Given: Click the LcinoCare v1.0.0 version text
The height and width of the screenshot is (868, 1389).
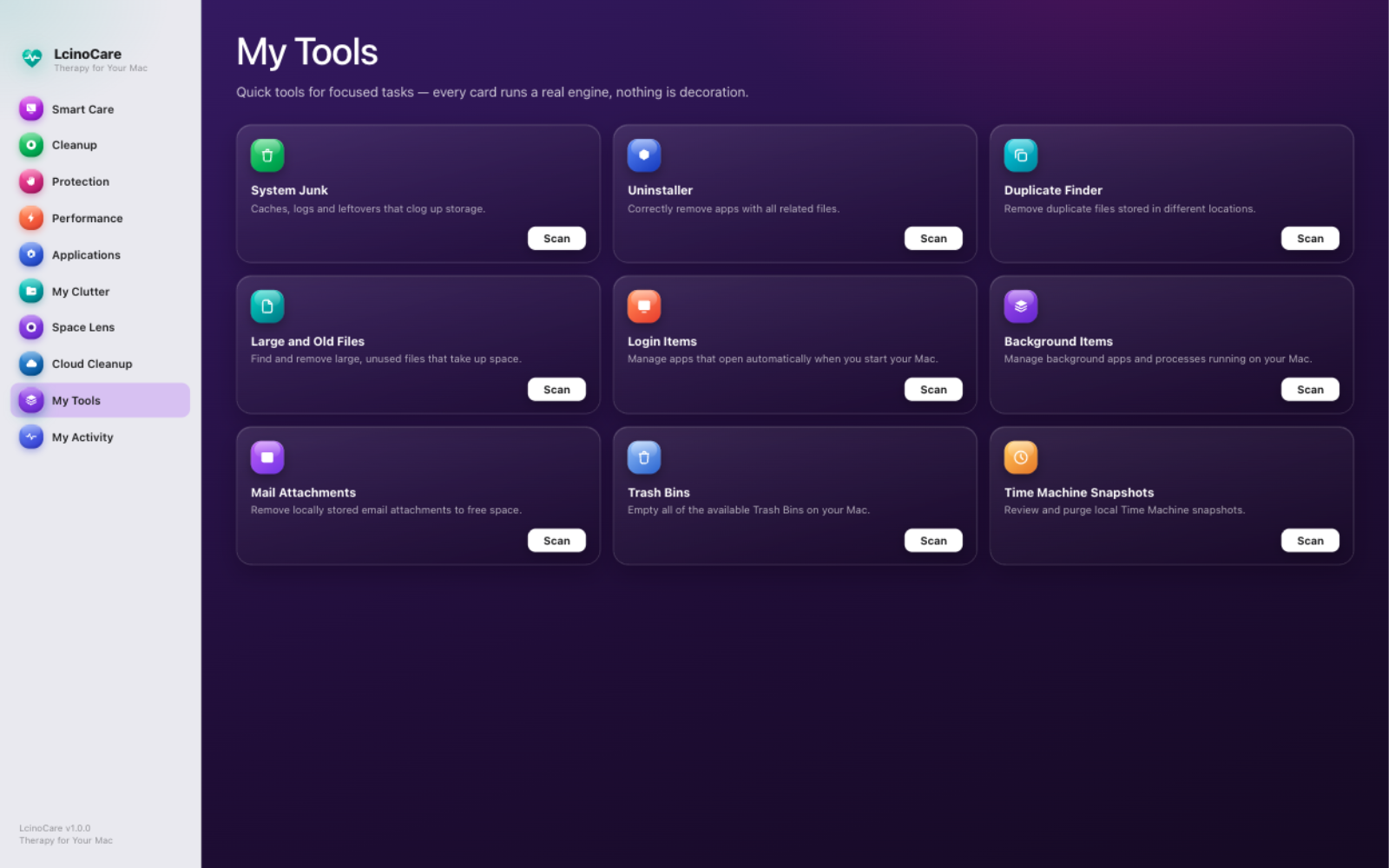Looking at the screenshot, I should [55, 828].
